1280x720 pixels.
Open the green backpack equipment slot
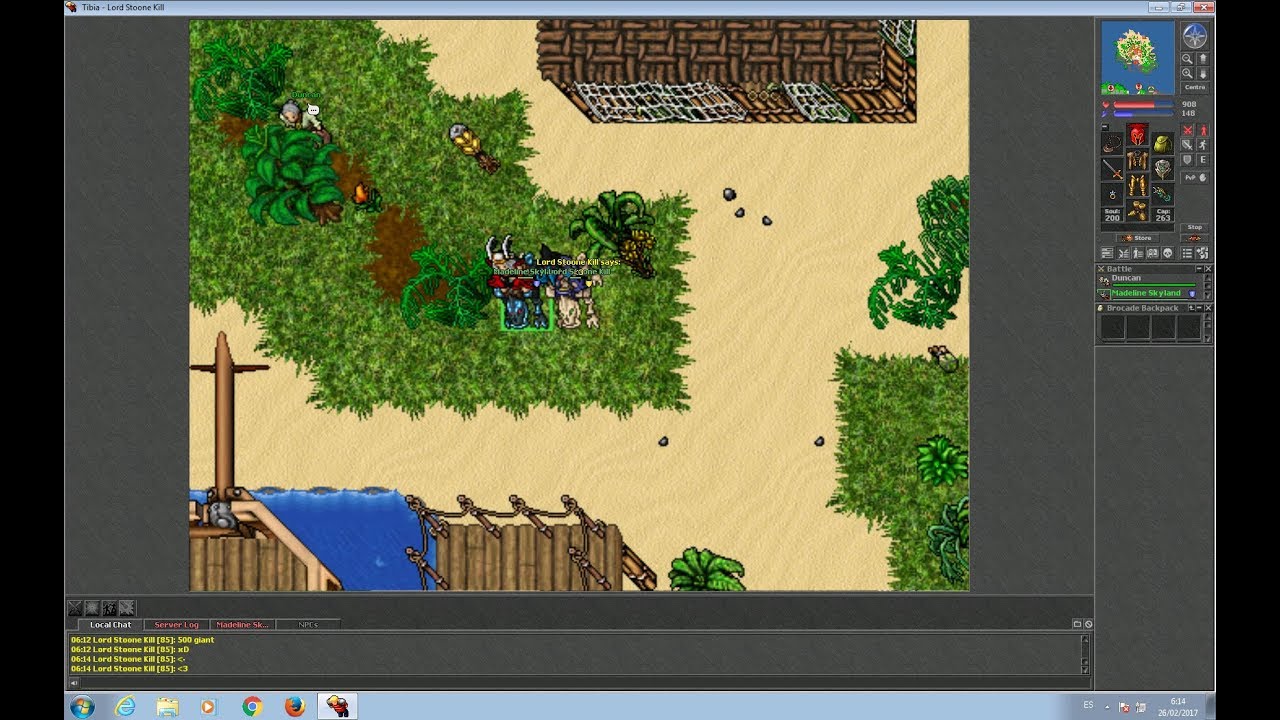point(1162,144)
